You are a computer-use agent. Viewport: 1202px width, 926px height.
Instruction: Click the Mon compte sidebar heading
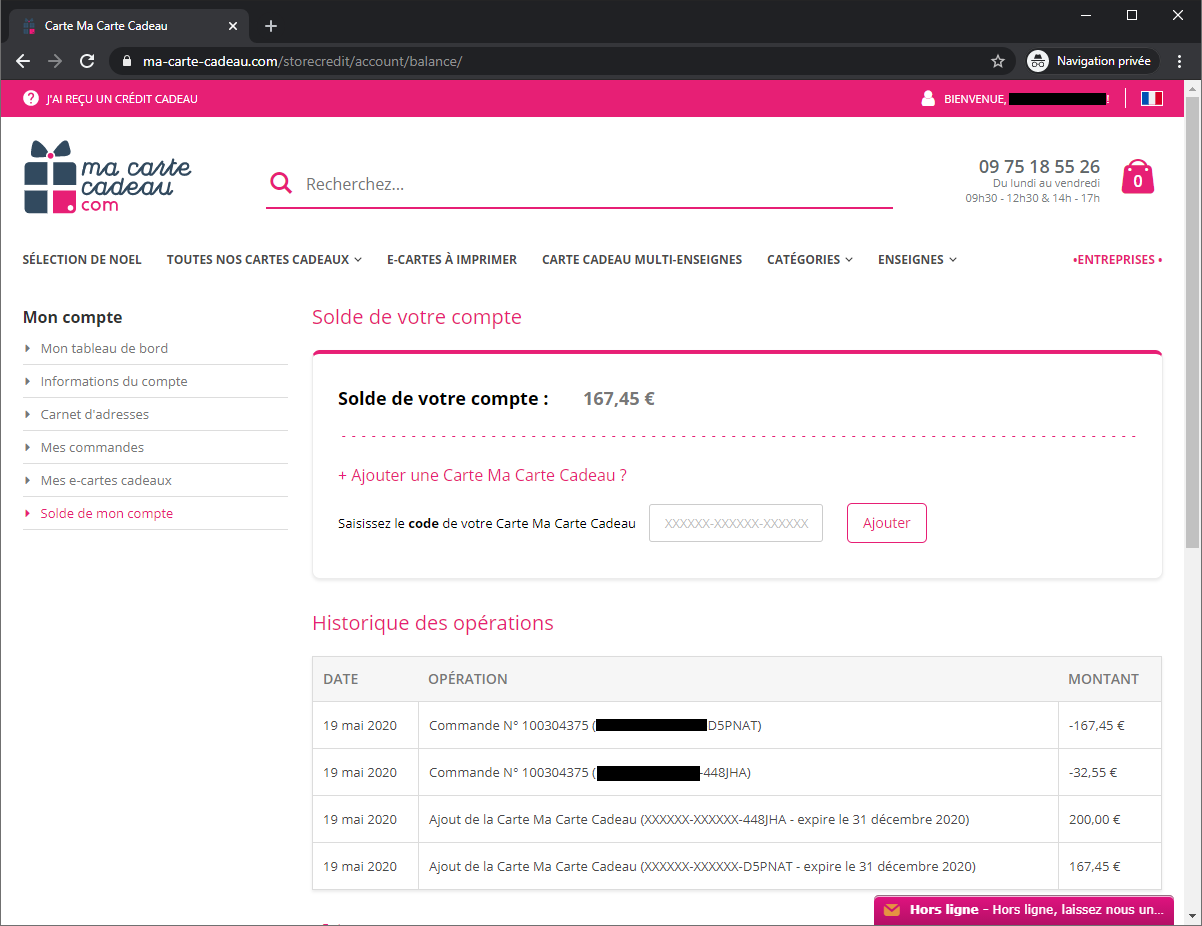point(72,317)
